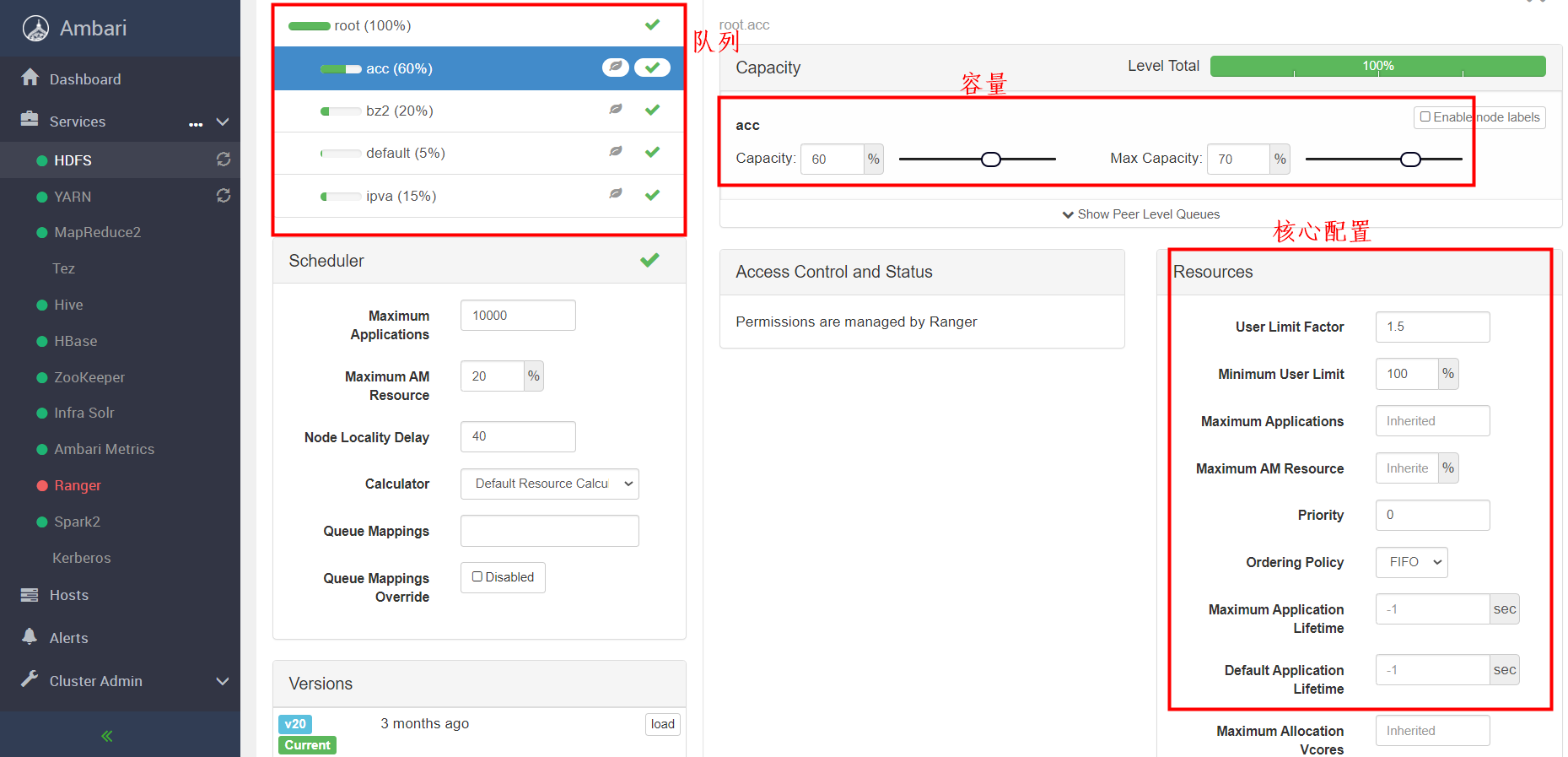Toggle Queue Mappings Override Disabled checkbox
Viewport: 1568px width, 757px height.
[x=477, y=576]
